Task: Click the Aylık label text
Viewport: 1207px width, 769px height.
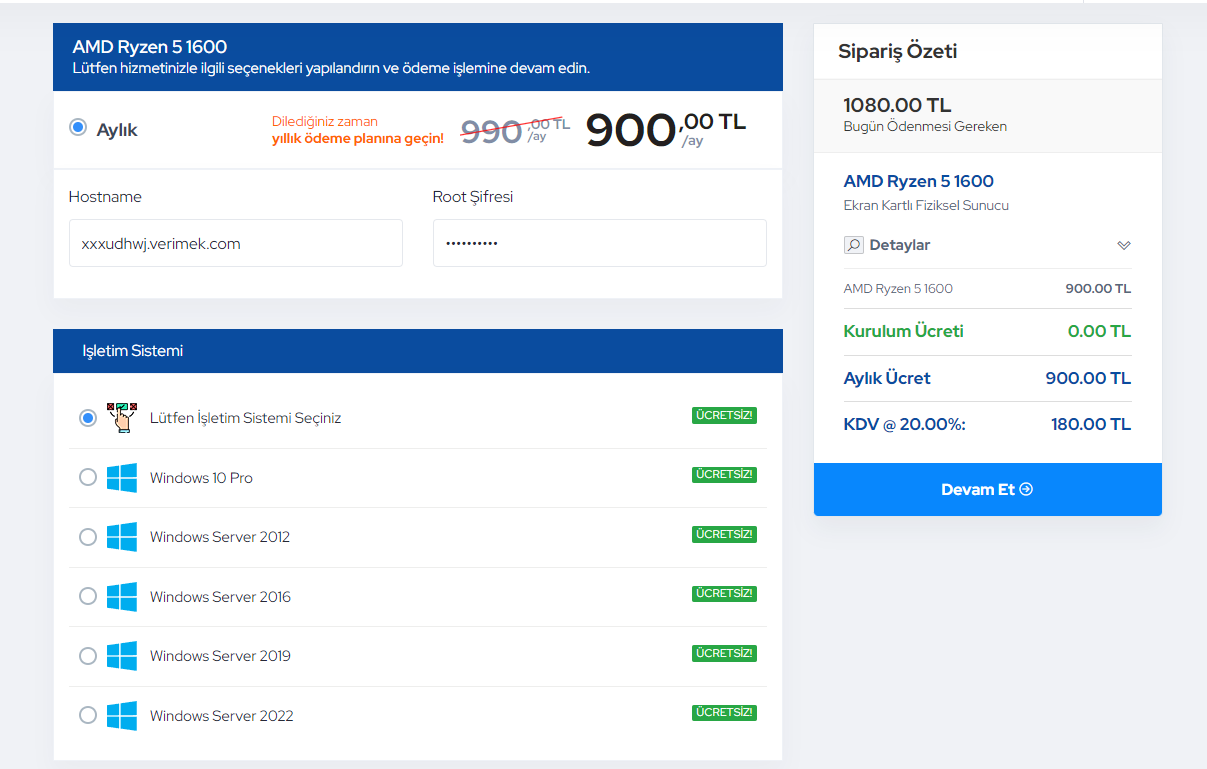Action: [117, 130]
